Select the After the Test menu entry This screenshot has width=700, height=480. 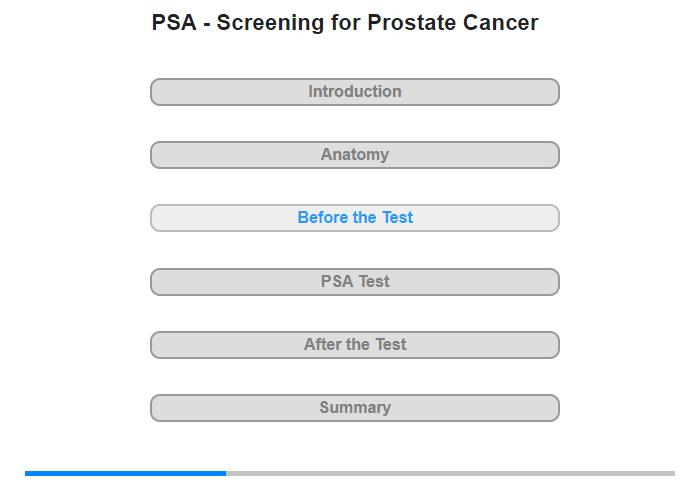point(355,345)
